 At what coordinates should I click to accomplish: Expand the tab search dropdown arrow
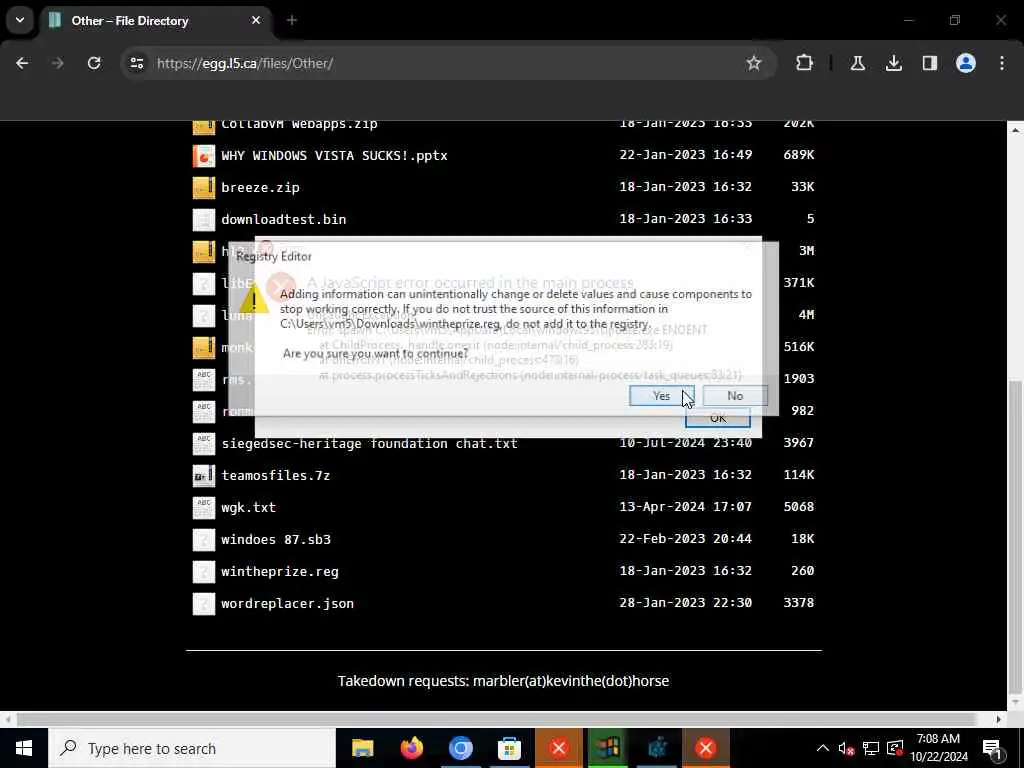20,20
